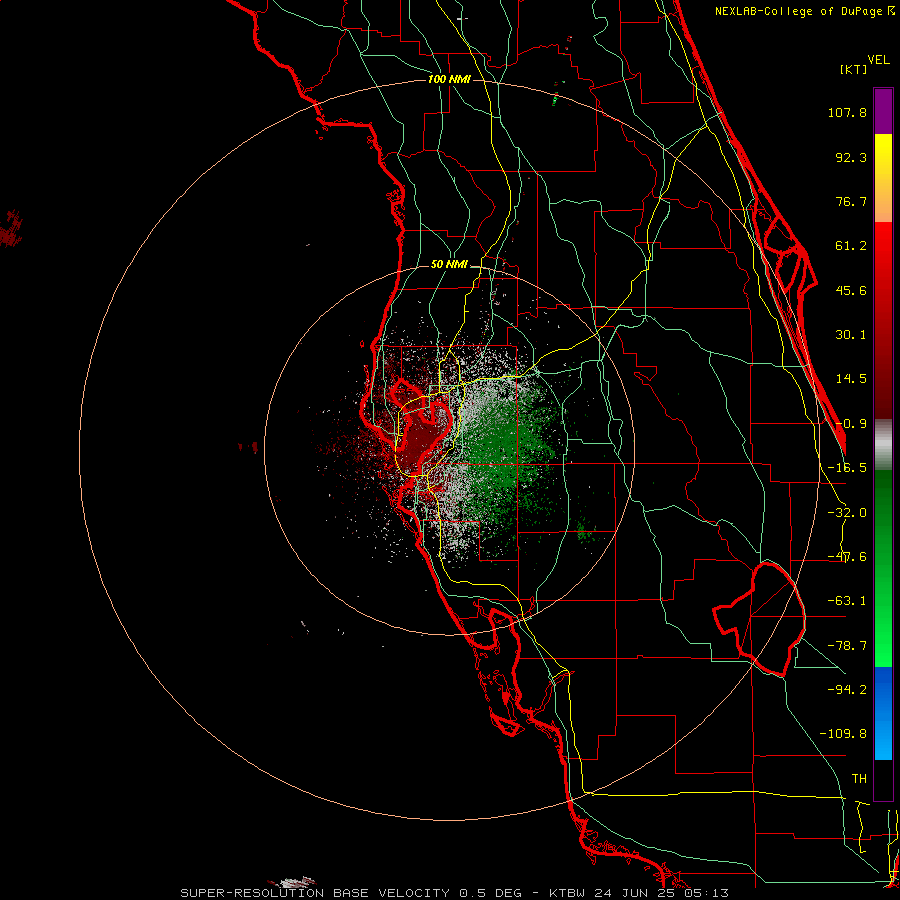Click the -63.1 velocity scale value
Image resolution: width=900 pixels, height=900 pixels.
pos(847,601)
